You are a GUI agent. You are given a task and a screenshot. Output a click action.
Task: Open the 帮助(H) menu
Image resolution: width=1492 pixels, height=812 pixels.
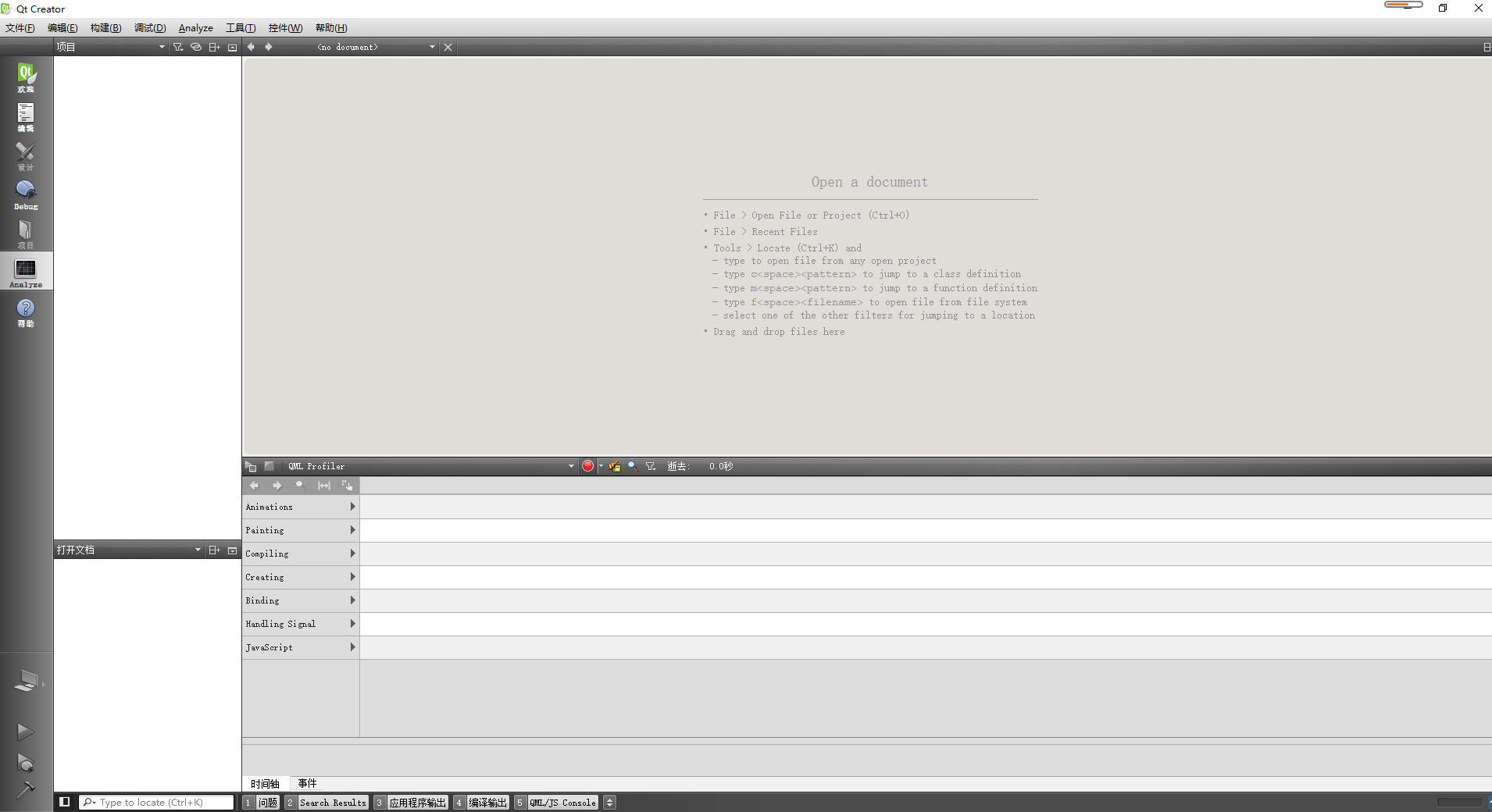pyautogui.click(x=331, y=28)
